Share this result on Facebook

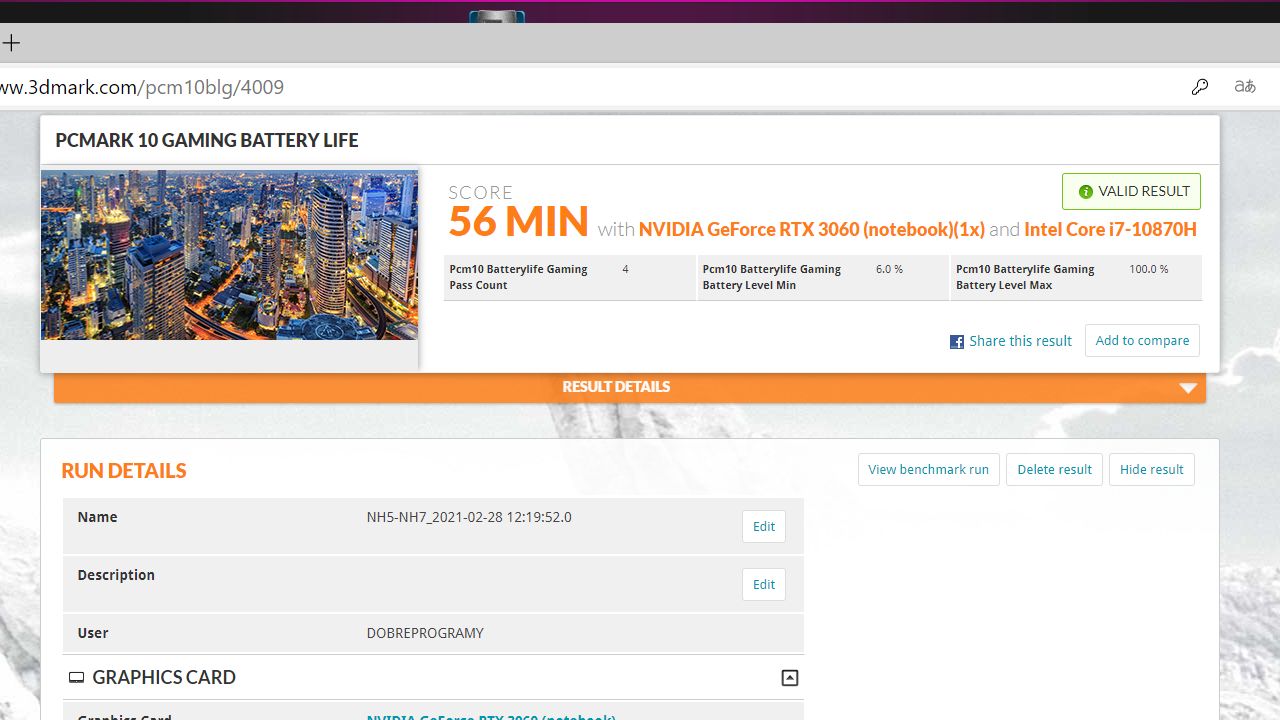point(1011,341)
